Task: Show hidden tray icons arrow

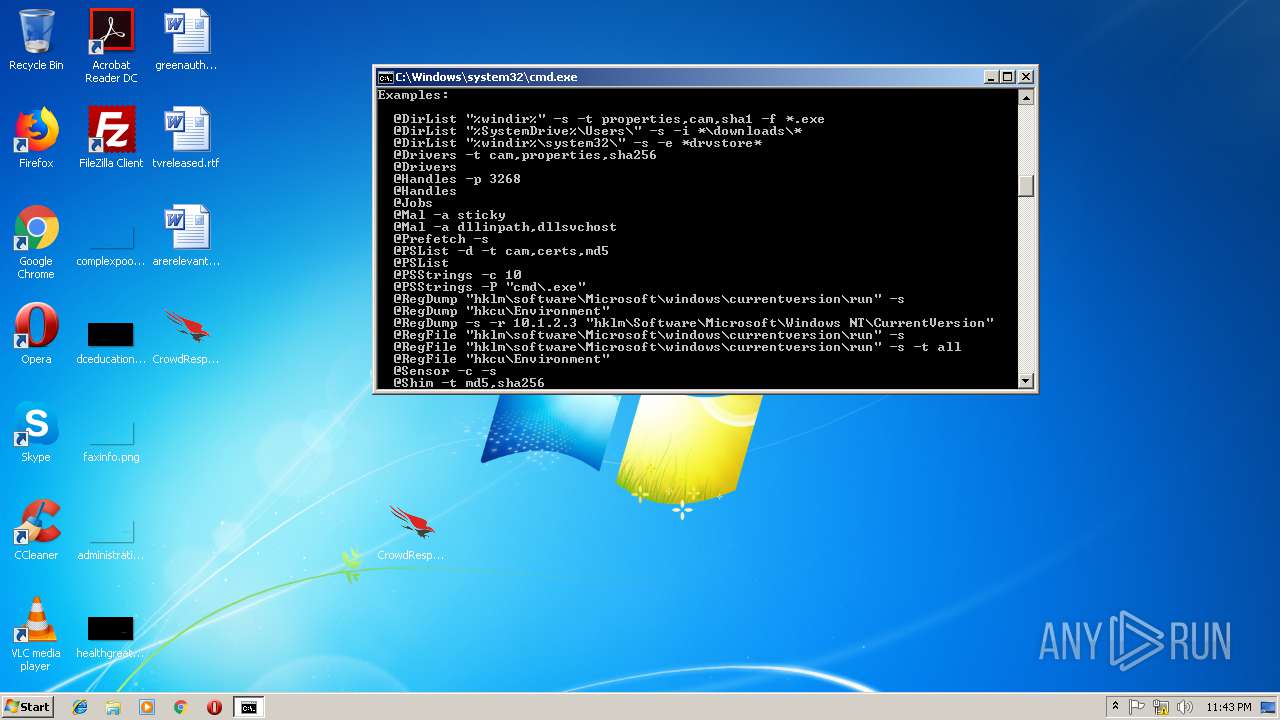Action: click(1115, 707)
